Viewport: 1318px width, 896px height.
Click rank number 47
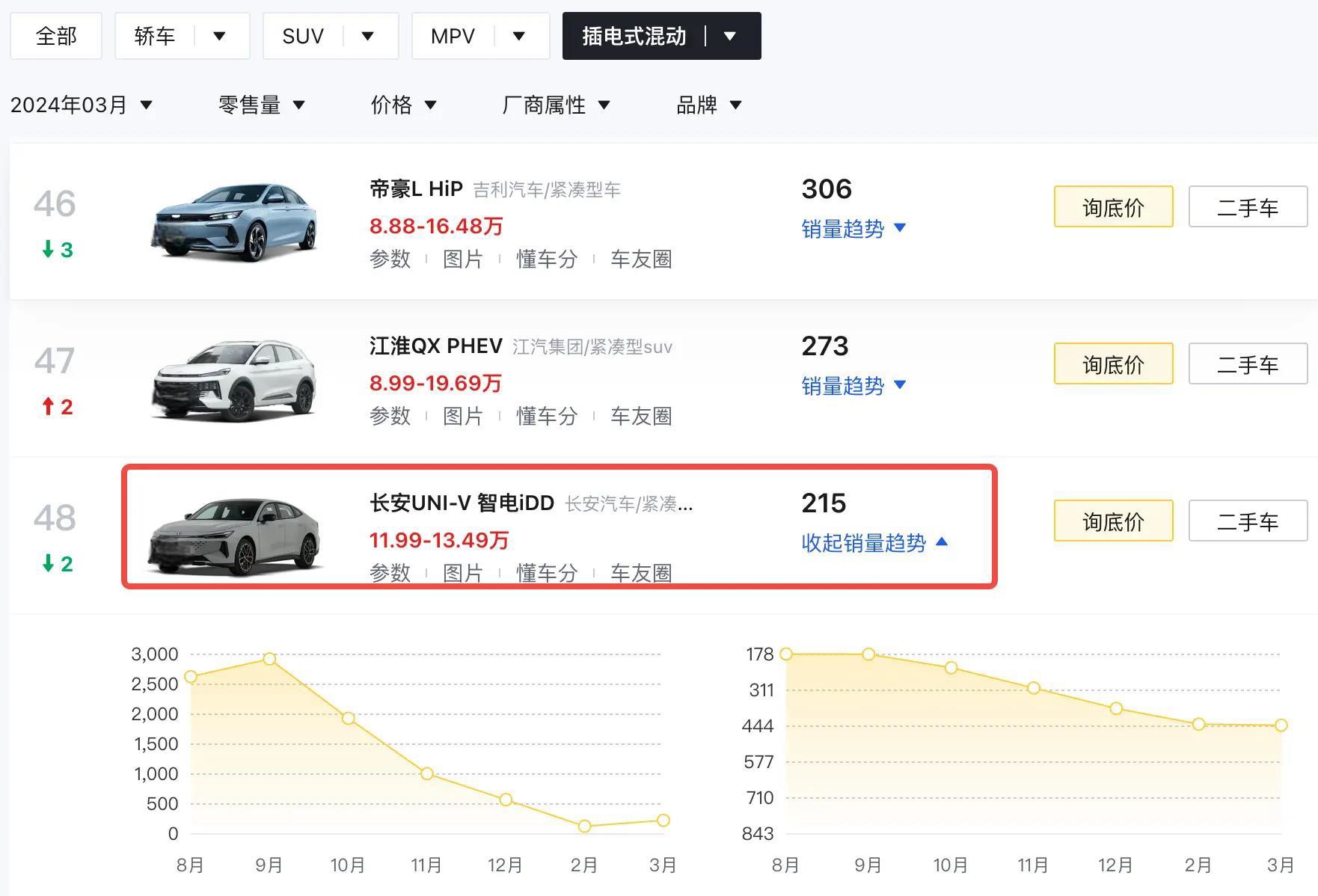pyautogui.click(x=55, y=361)
